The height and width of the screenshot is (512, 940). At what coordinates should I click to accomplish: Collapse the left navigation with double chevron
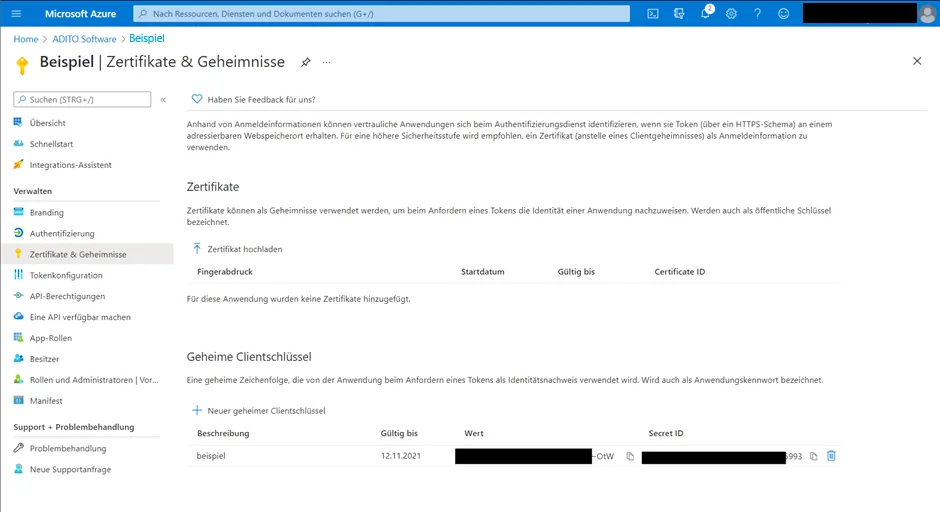(163, 100)
